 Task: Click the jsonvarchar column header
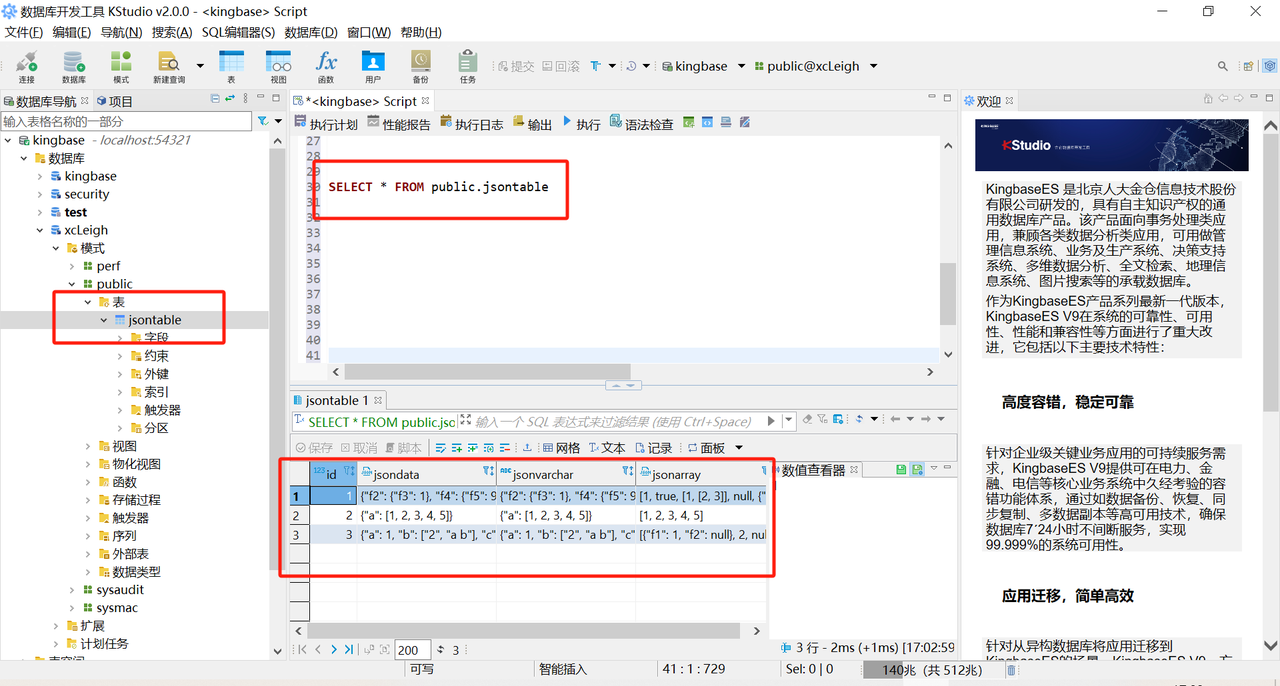point(566,474)
